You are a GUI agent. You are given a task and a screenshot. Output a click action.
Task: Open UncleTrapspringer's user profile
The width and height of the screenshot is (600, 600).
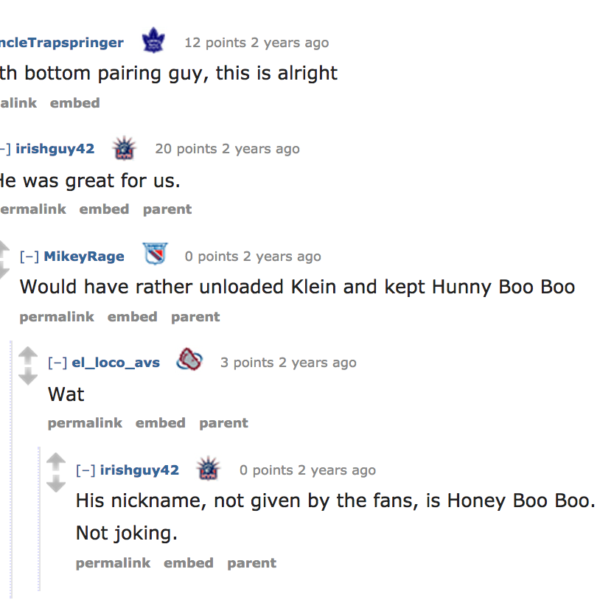click(62, 42)
